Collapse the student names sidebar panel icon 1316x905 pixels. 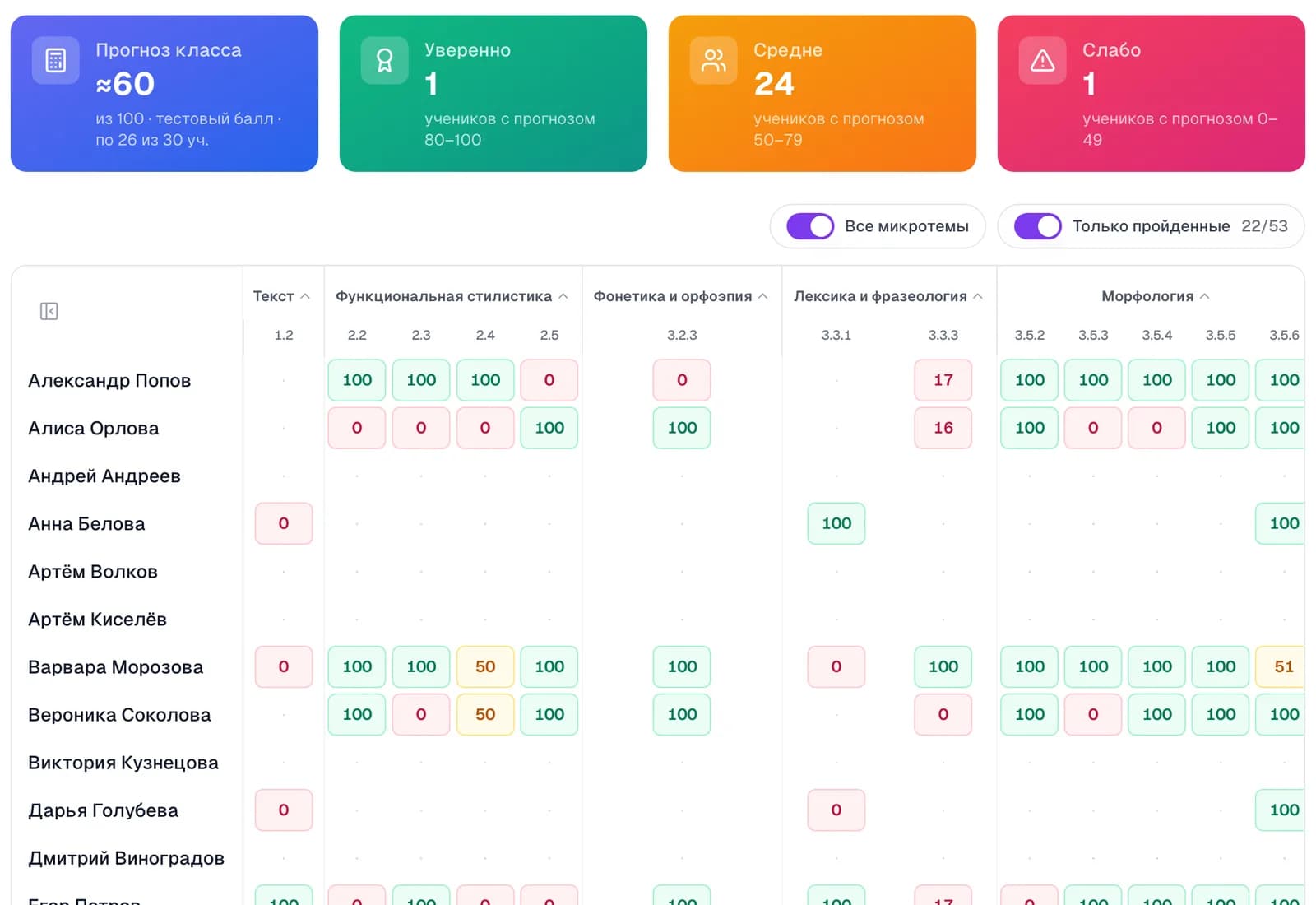click(x=49, y=311)
